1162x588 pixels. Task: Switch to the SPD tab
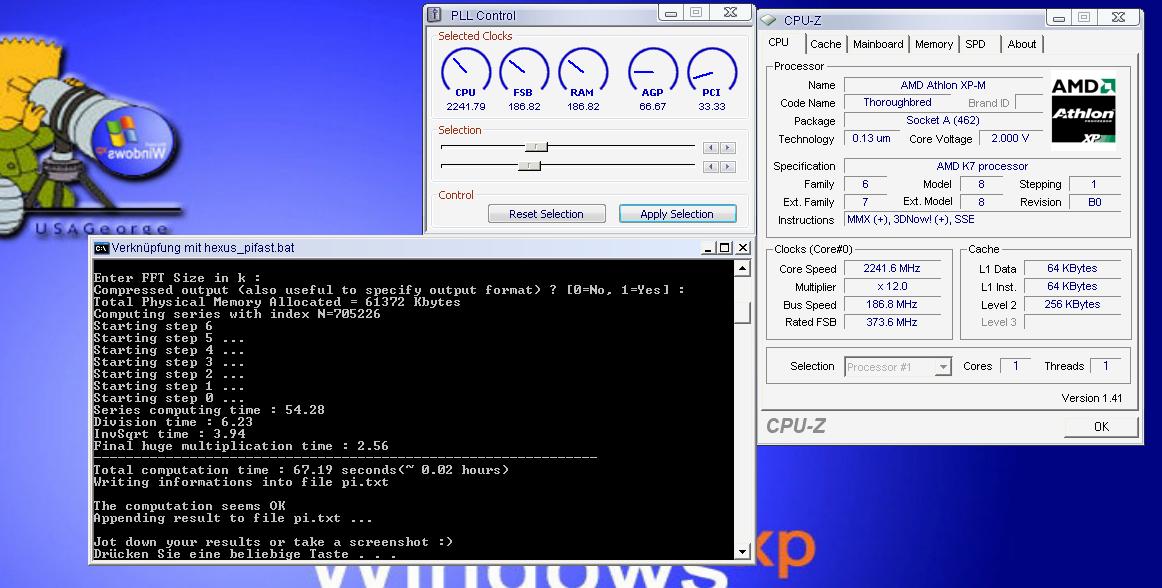[x=976, y=44]
